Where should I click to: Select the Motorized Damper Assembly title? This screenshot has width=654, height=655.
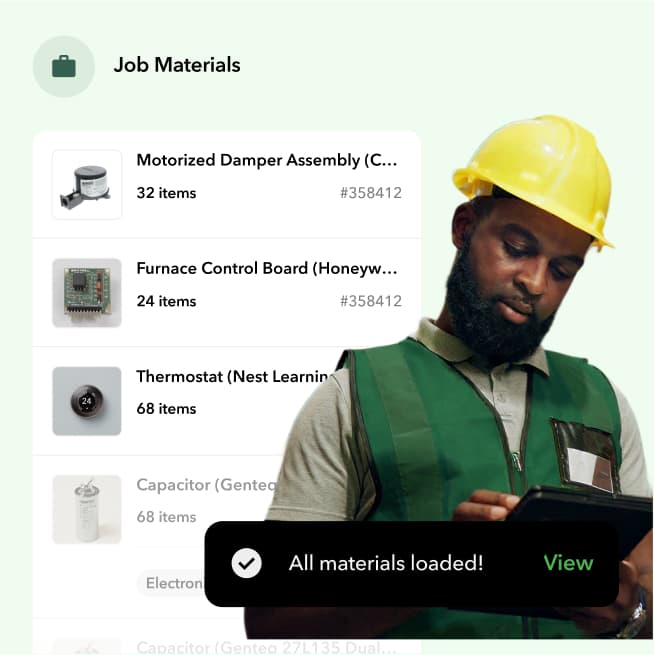pos(267,160)
